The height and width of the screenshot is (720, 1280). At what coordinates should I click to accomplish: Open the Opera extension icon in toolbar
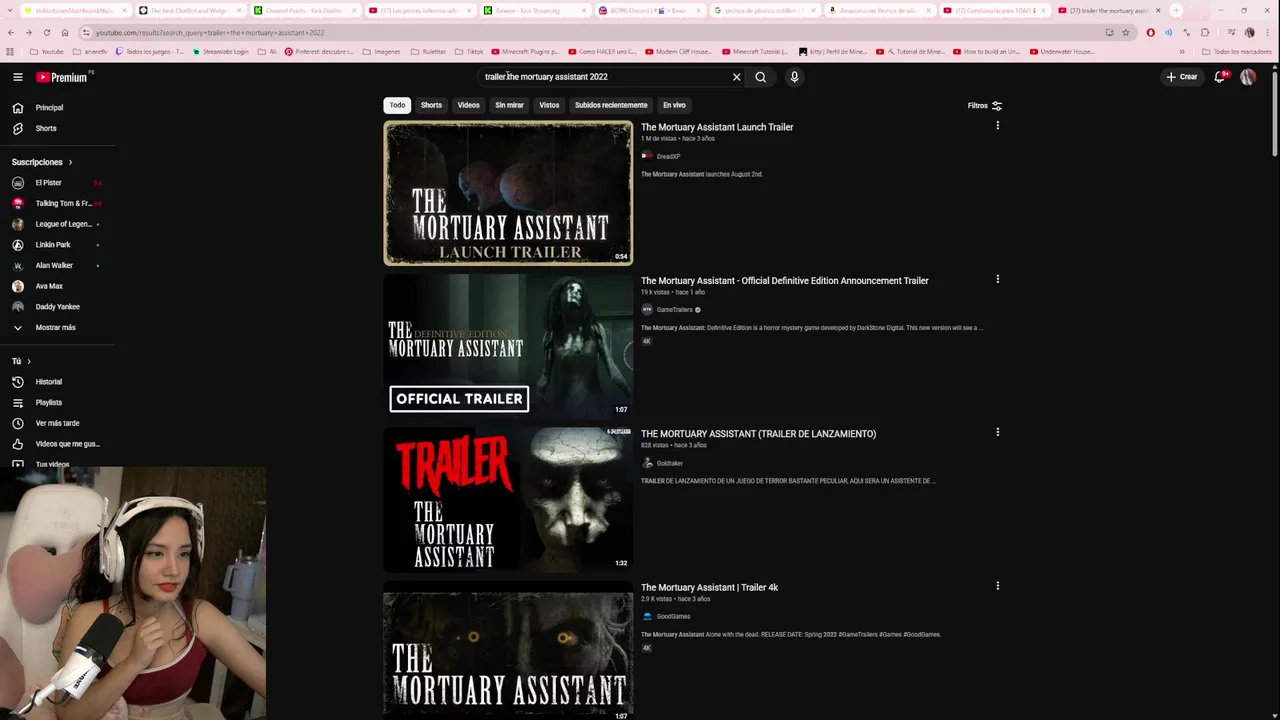[1151, 32]
